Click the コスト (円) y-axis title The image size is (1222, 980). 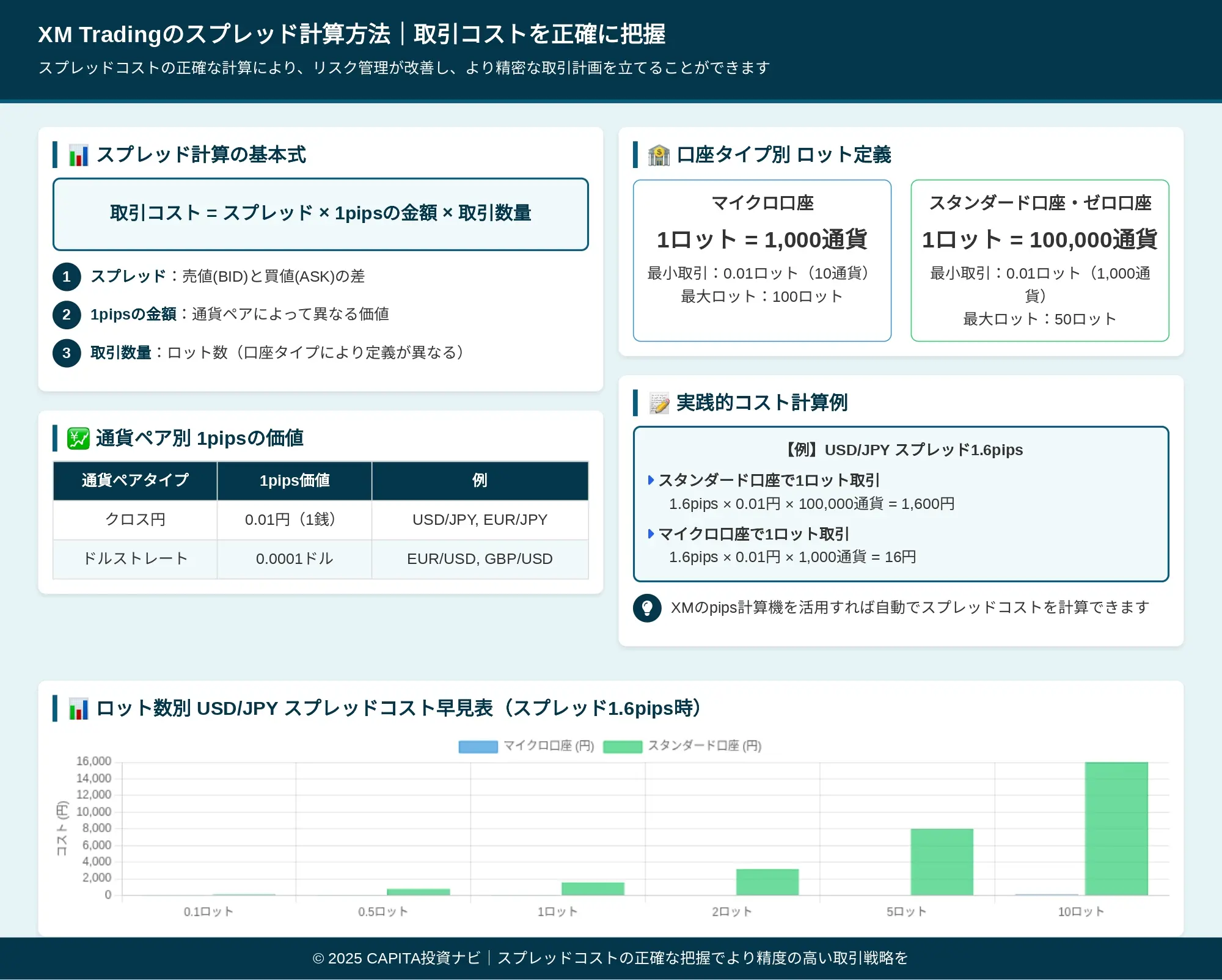click(62, 828)
